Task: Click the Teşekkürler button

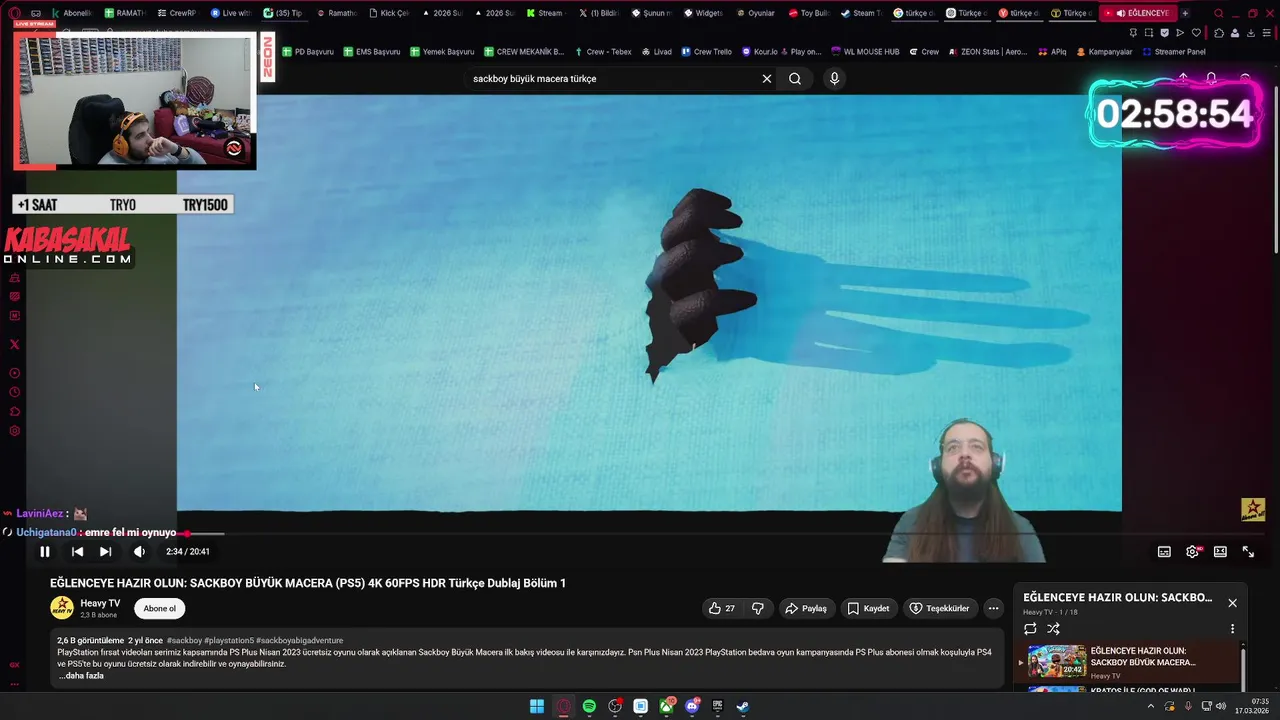Action: [x=939, y=608]
